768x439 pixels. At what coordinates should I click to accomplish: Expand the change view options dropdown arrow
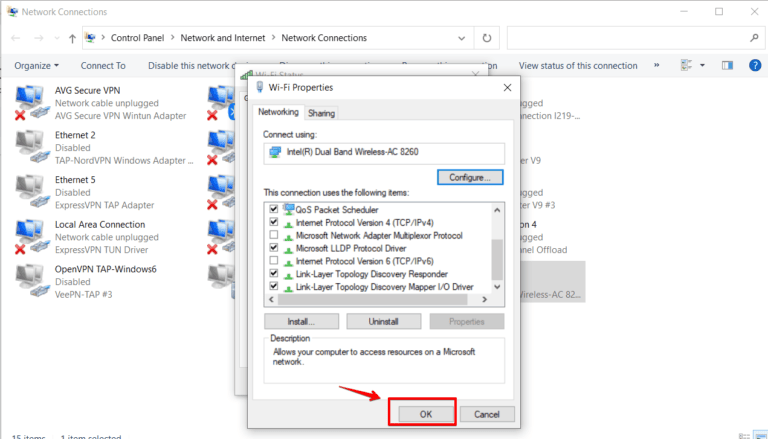702,66
